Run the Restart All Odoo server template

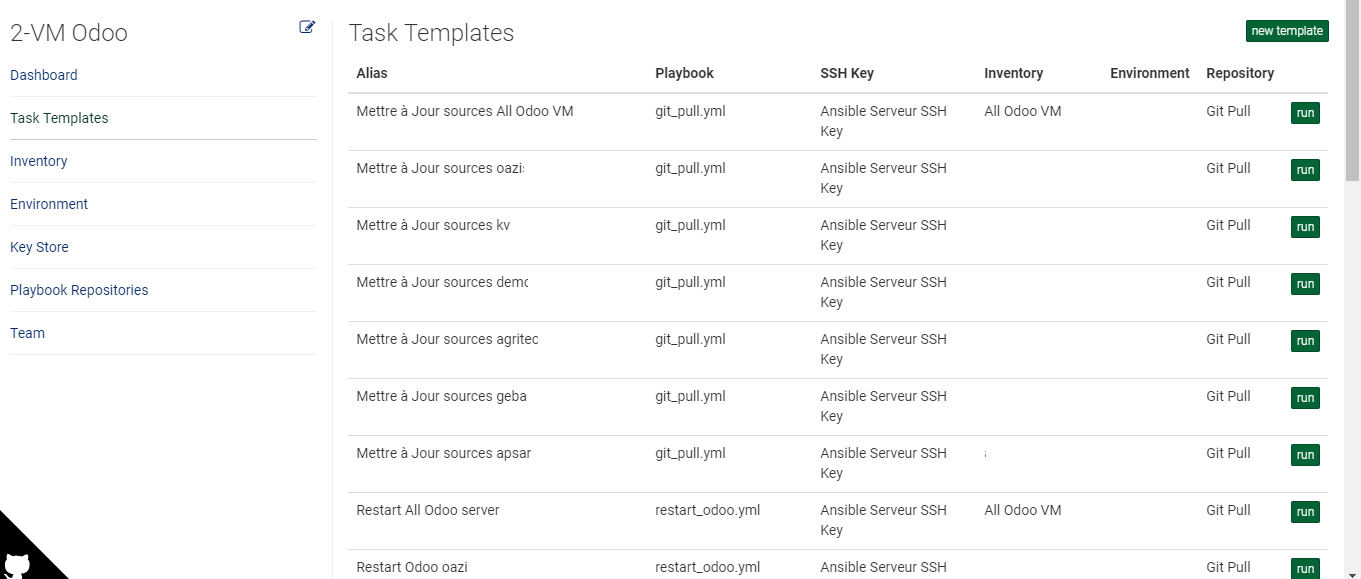tap(1305, 512)
